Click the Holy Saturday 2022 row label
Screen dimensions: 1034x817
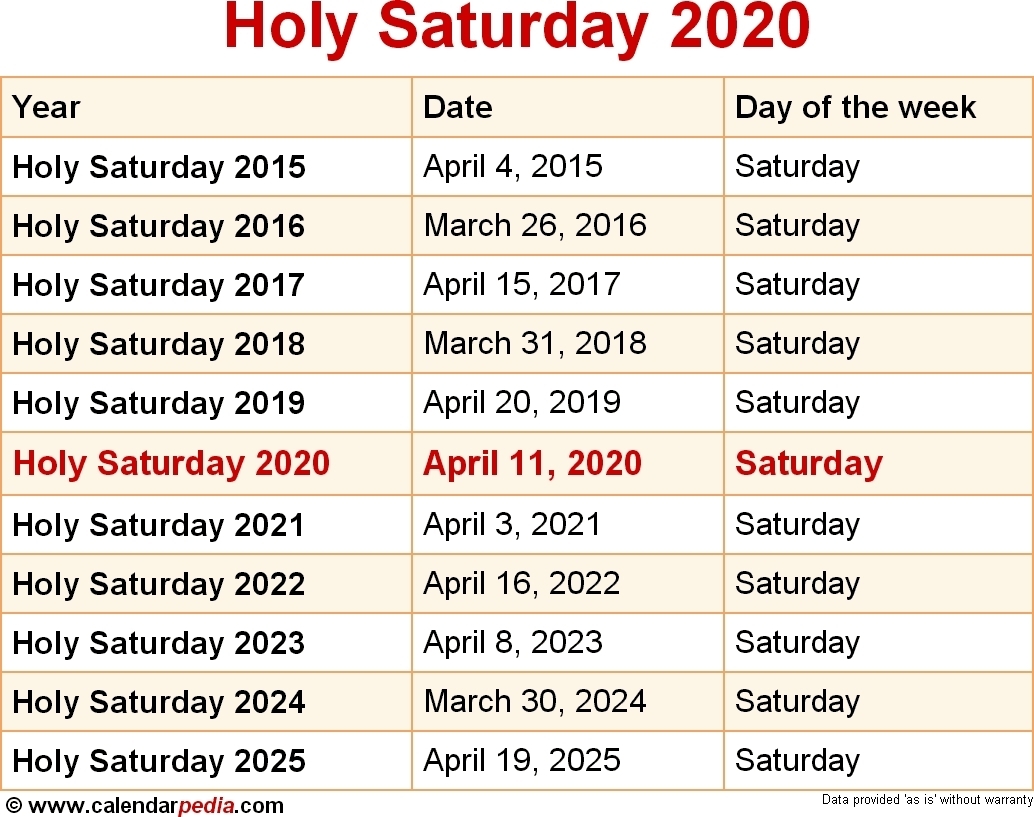click(158, 584)
